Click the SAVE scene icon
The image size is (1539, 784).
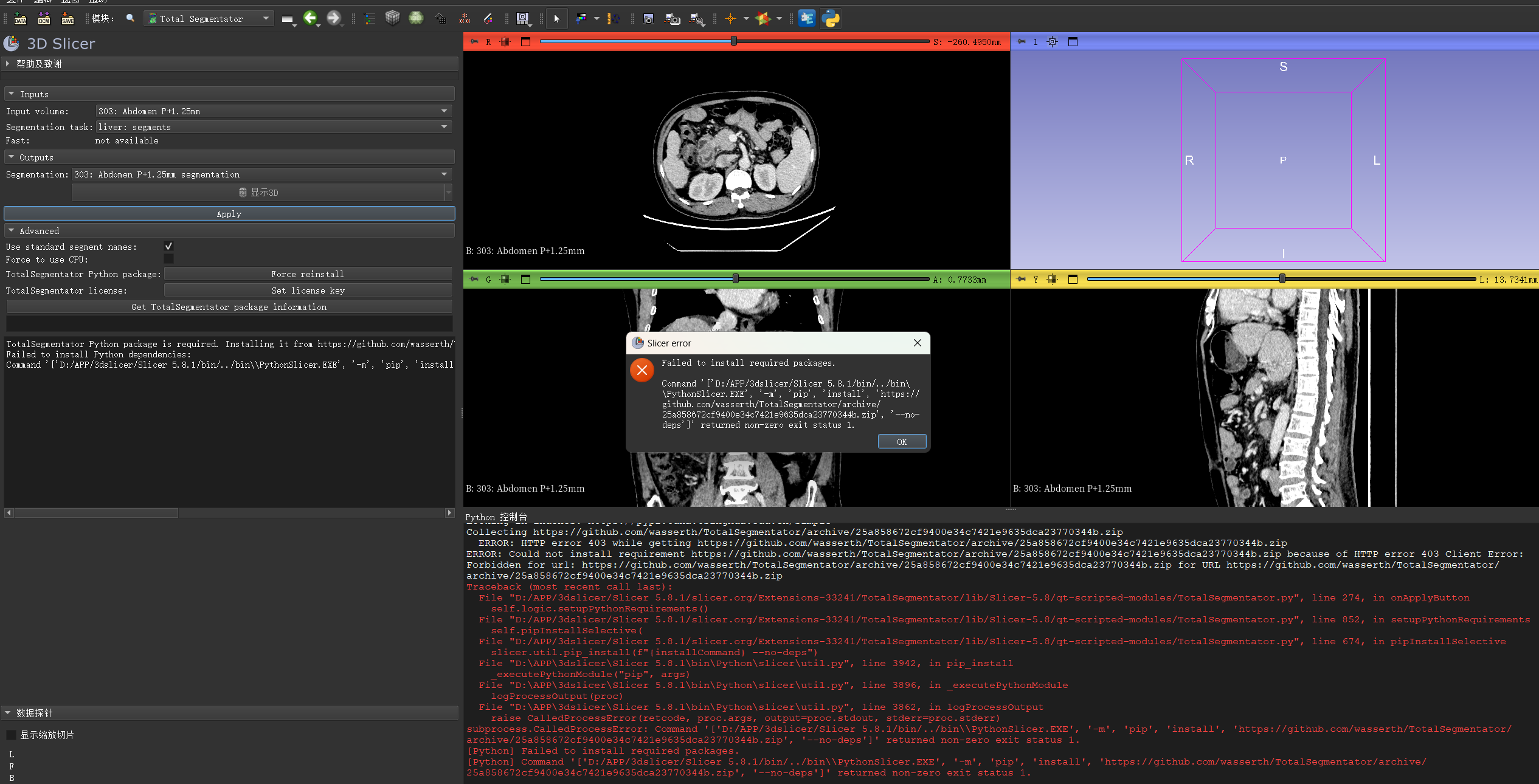67,19
